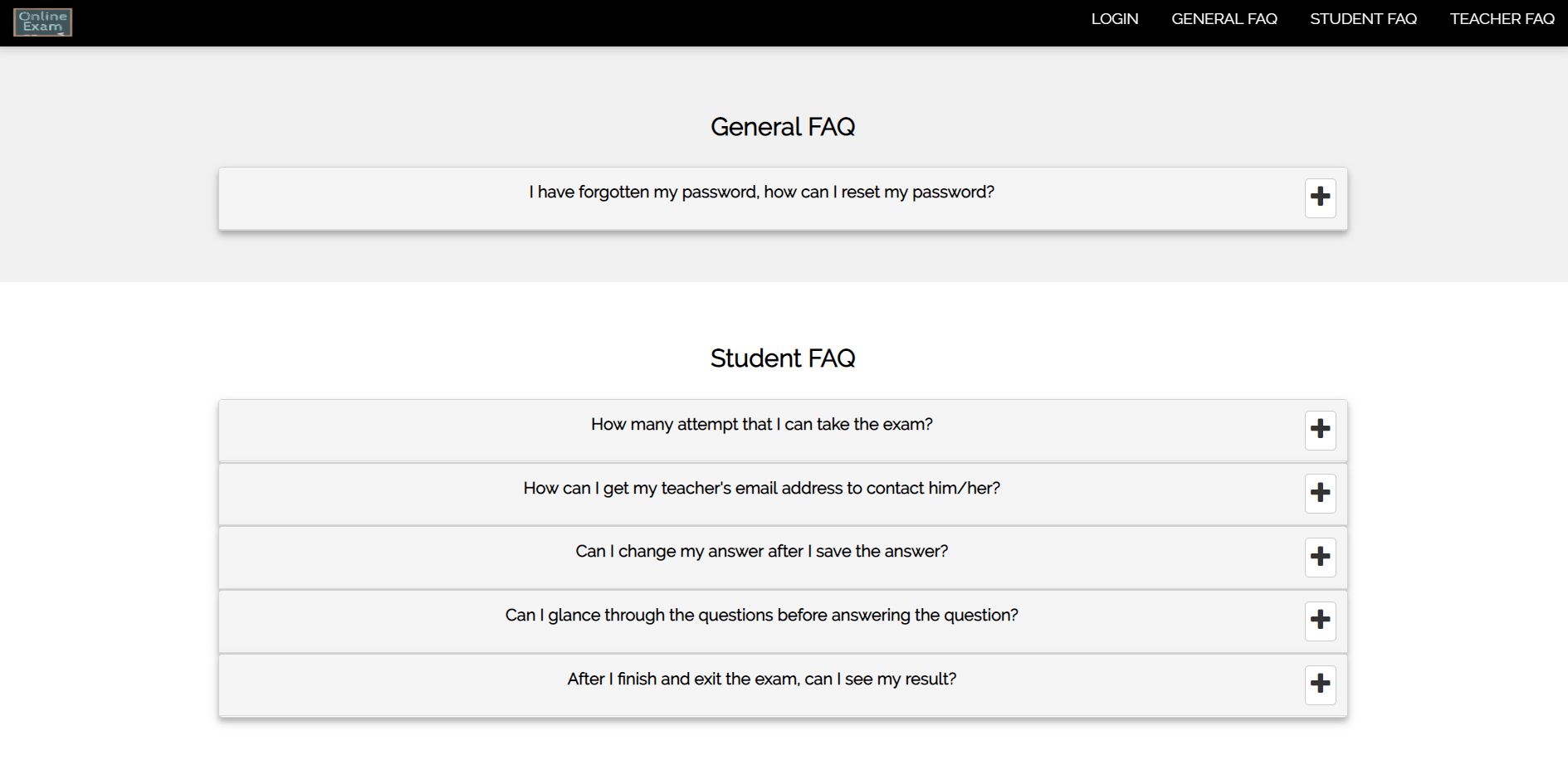1568x760 pixels.
Task: Open the LOGIN page from navigation bar
Action: pos(1114,19)
